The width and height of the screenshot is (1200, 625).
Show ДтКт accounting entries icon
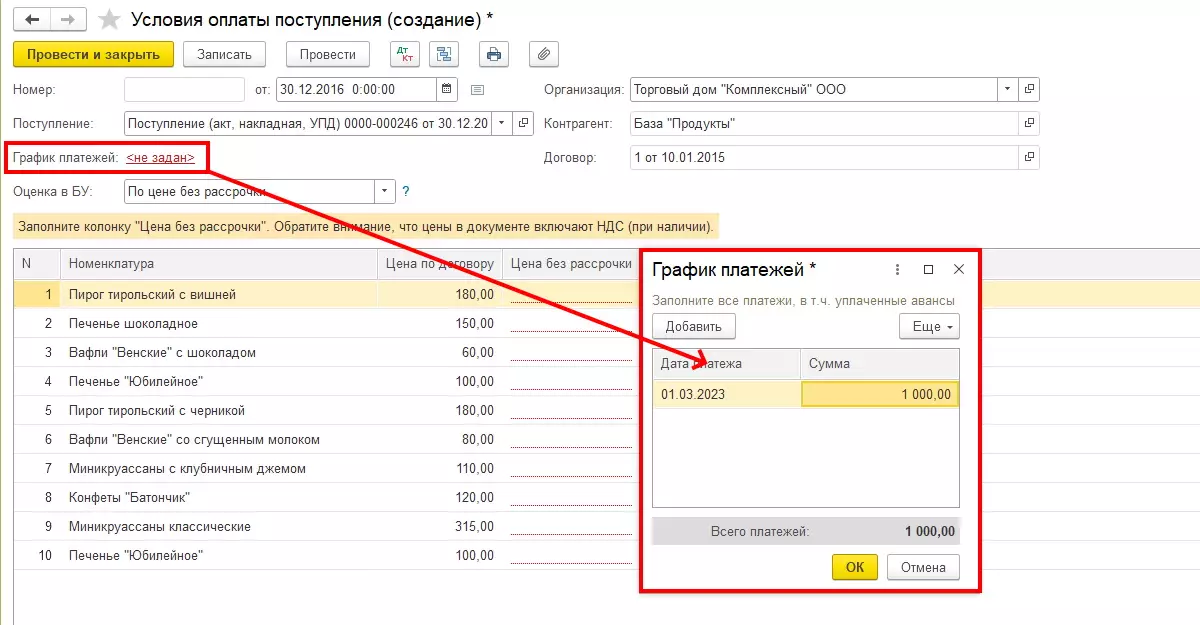(405, 54)
